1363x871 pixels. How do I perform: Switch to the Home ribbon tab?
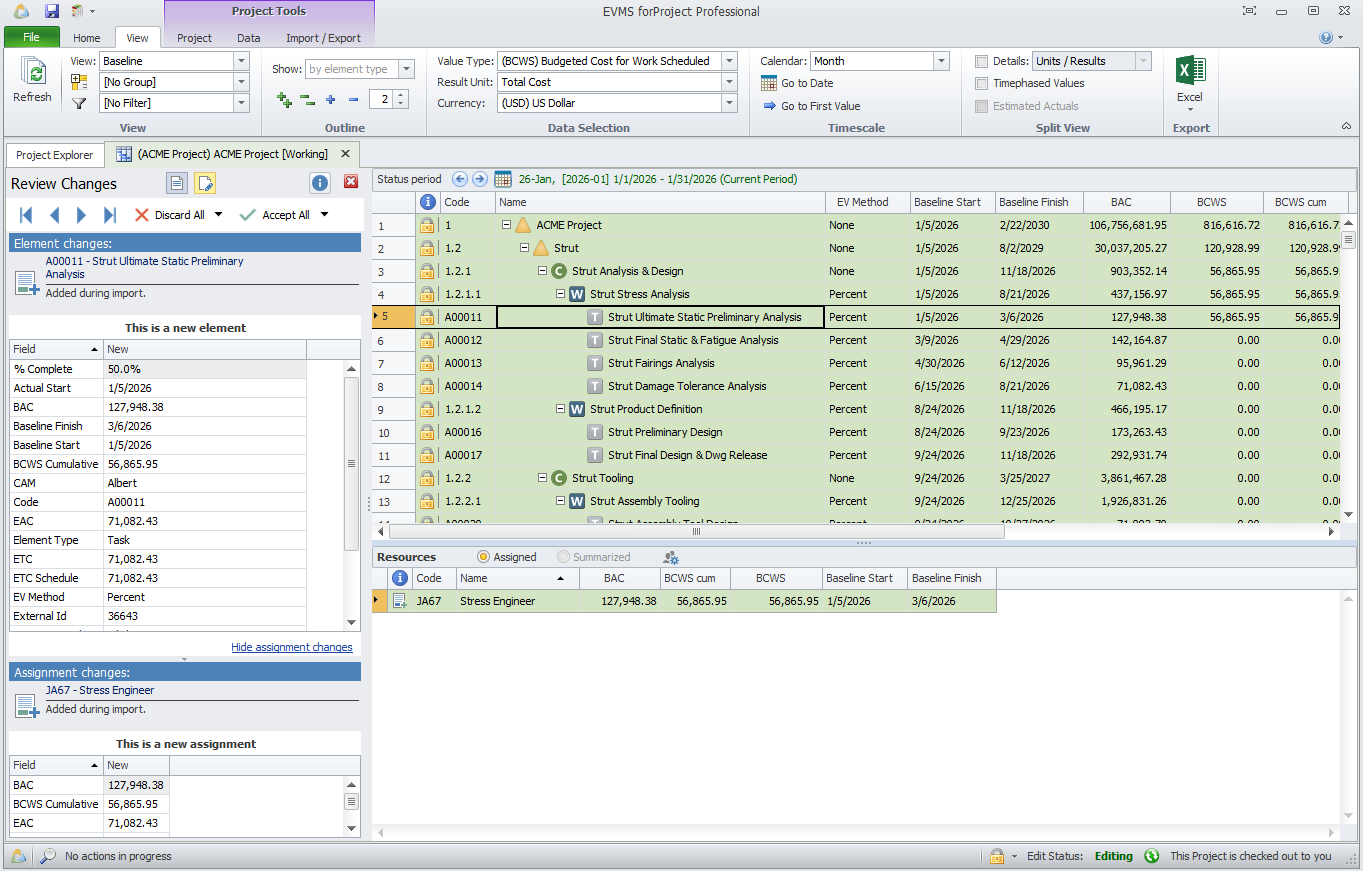[x=87, y=38]
